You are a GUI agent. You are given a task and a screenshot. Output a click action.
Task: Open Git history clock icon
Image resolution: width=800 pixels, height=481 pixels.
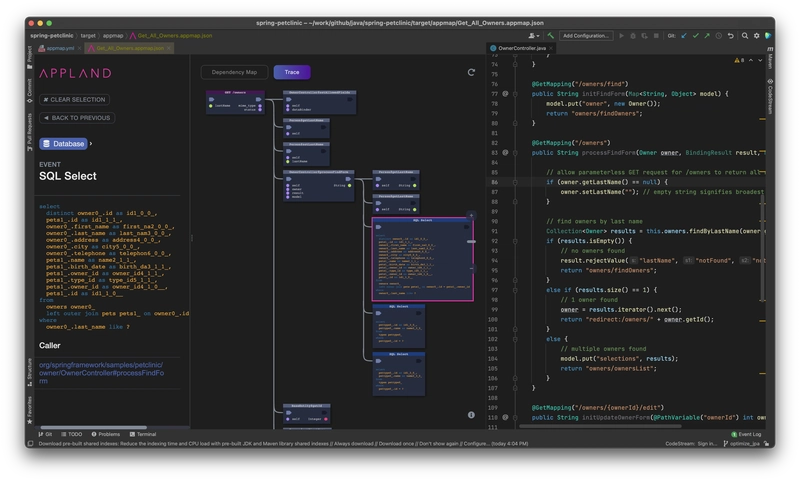(719, 36)
